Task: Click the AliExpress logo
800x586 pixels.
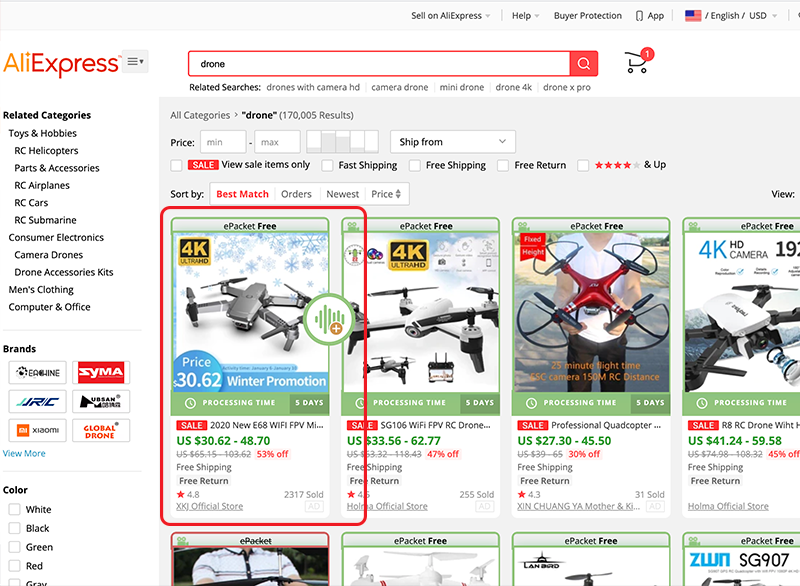Action: (62, 62)
